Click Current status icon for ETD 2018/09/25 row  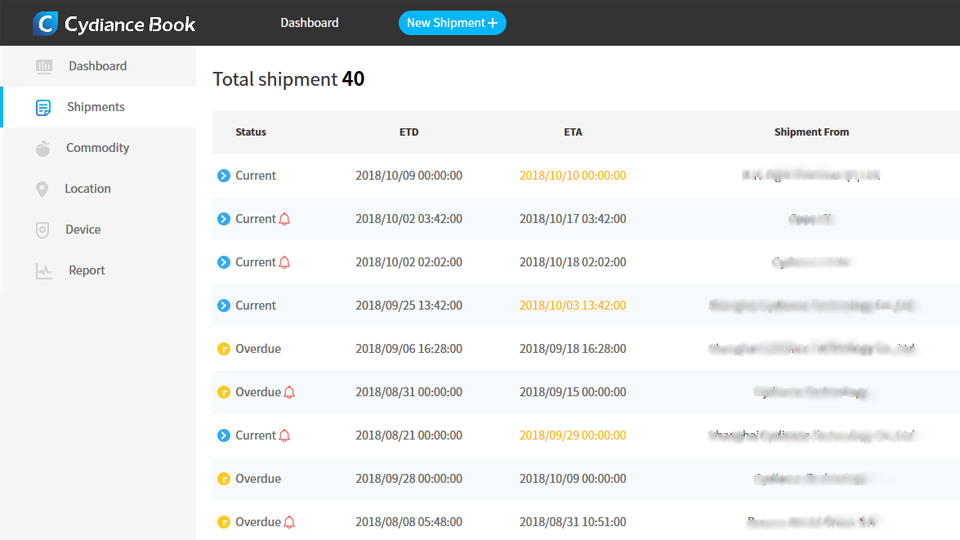[223, 306]
